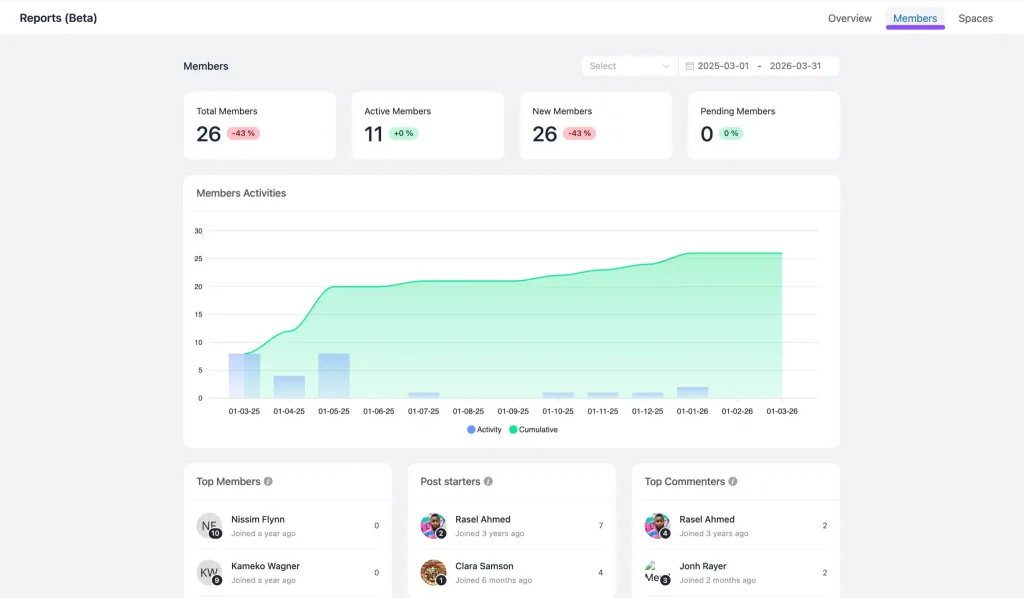Click the green Cumulative legend dot
This screenshot has width=1024, height=598.
[x=513, y=430]
